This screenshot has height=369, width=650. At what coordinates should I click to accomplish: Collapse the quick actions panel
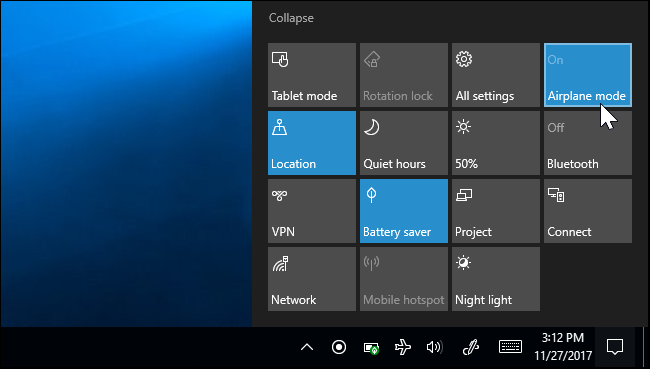291,18
